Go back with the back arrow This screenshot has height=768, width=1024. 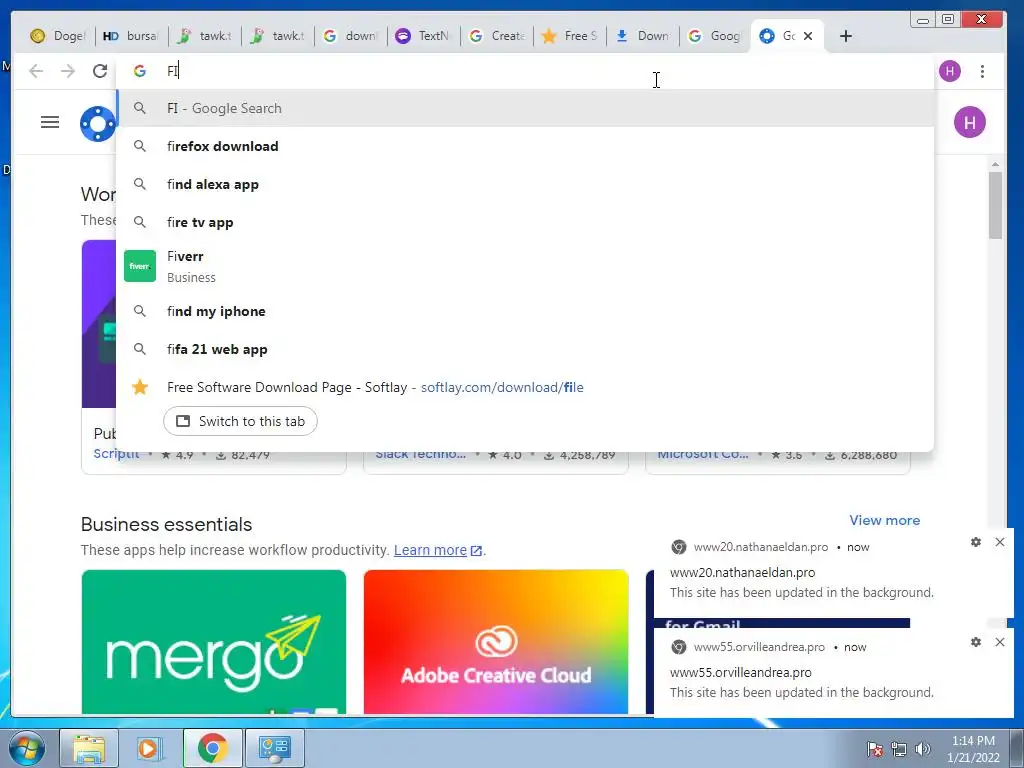[36, 71]
